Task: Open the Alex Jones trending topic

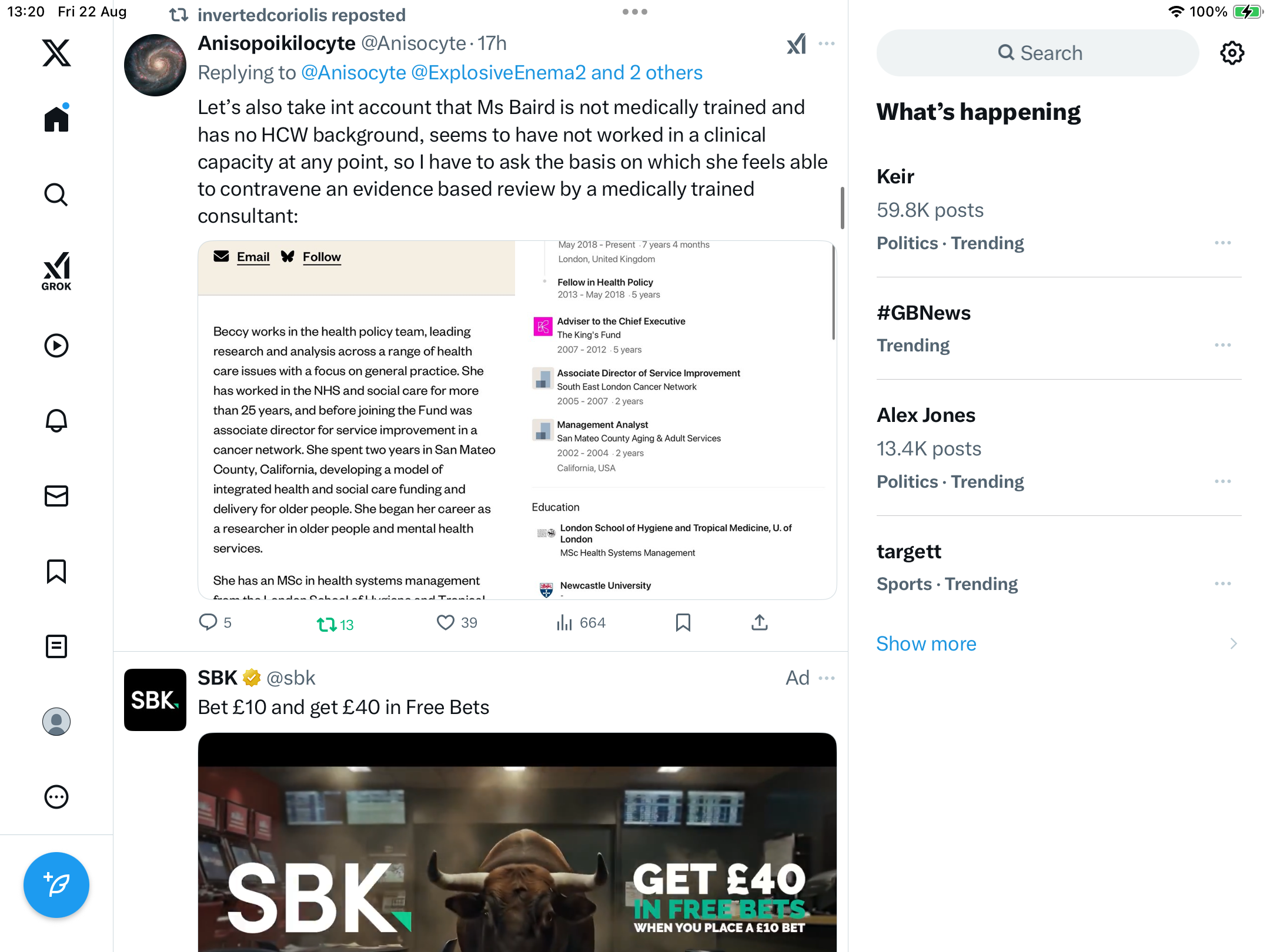Action: (1058, 448)
